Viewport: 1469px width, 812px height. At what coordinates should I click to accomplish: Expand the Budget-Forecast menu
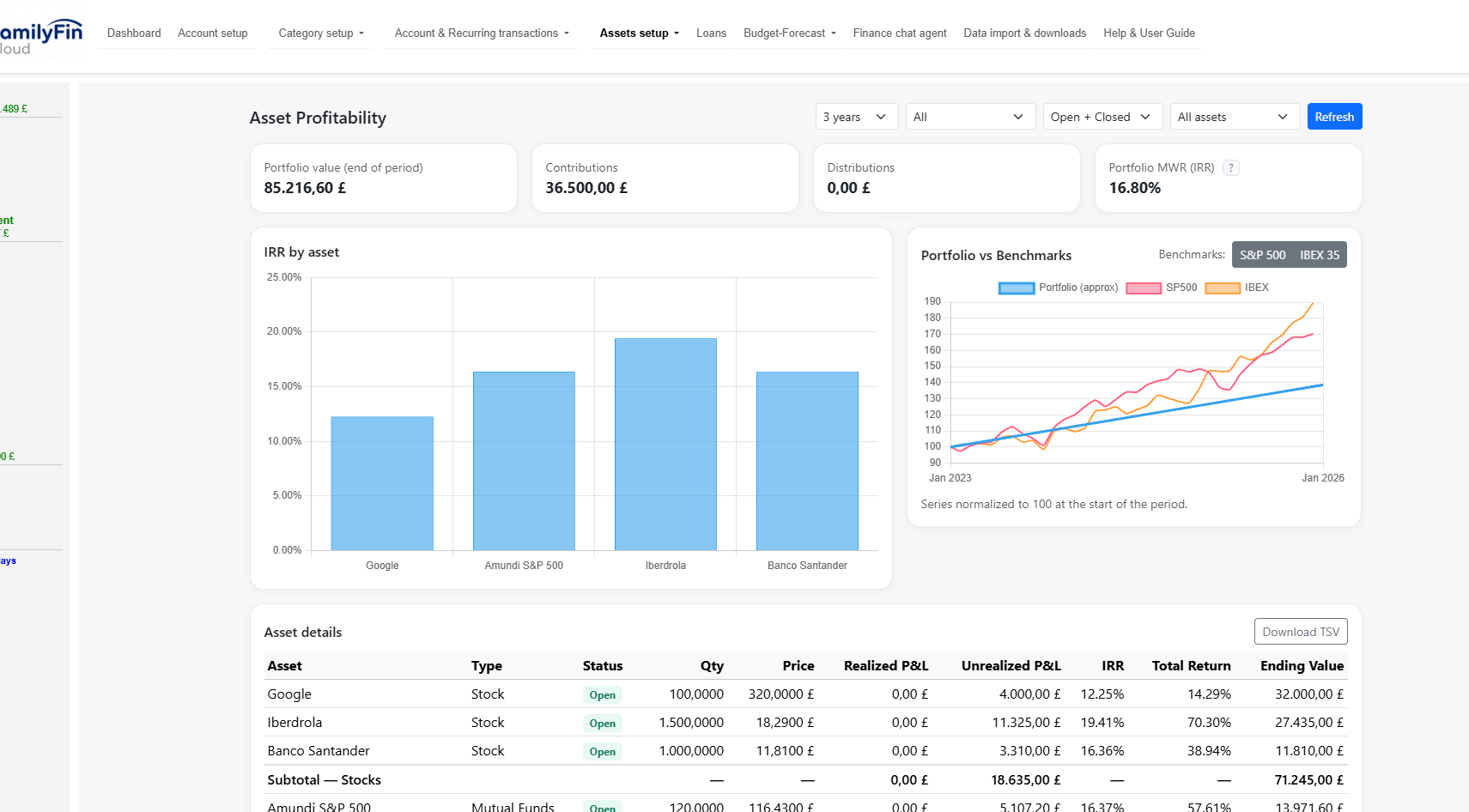tap(790, 33)
